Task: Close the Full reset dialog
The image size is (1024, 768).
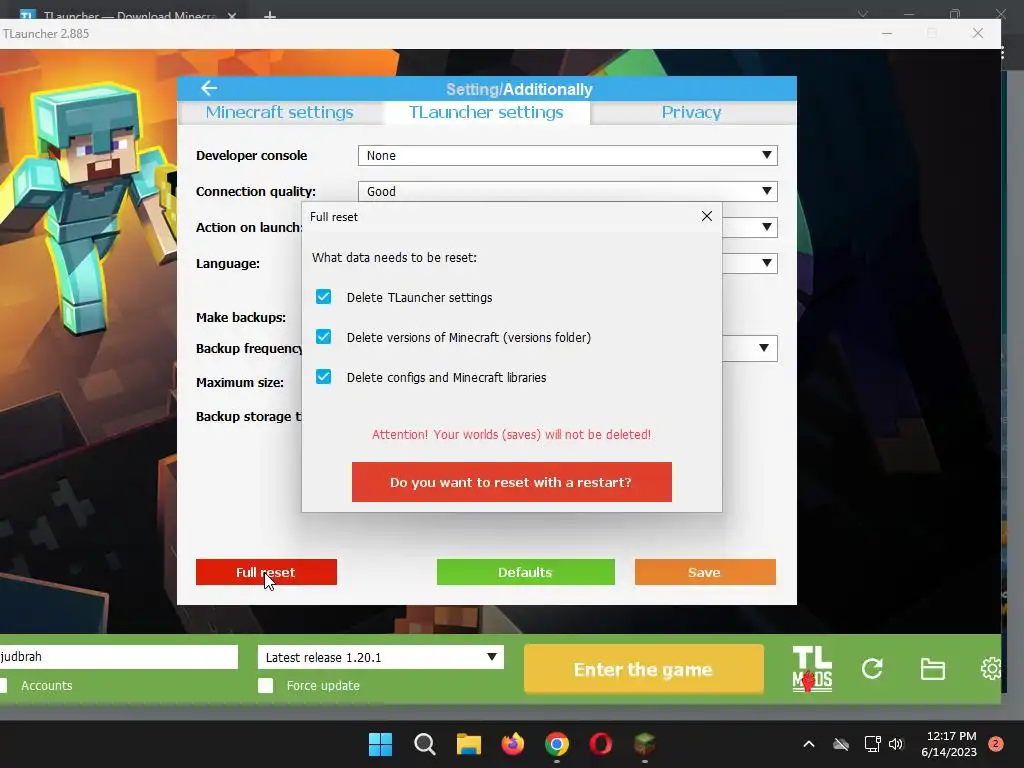Action: (x=707, y=216)
